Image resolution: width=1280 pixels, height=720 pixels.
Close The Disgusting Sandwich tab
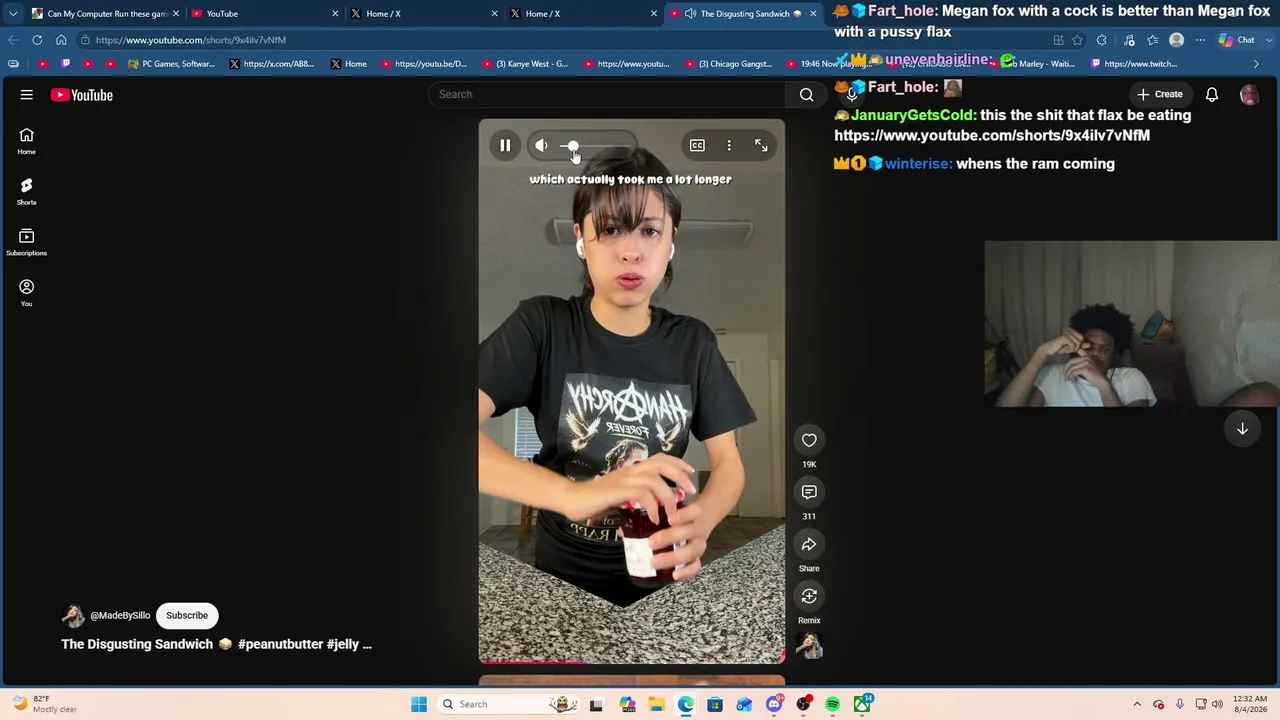813,14
